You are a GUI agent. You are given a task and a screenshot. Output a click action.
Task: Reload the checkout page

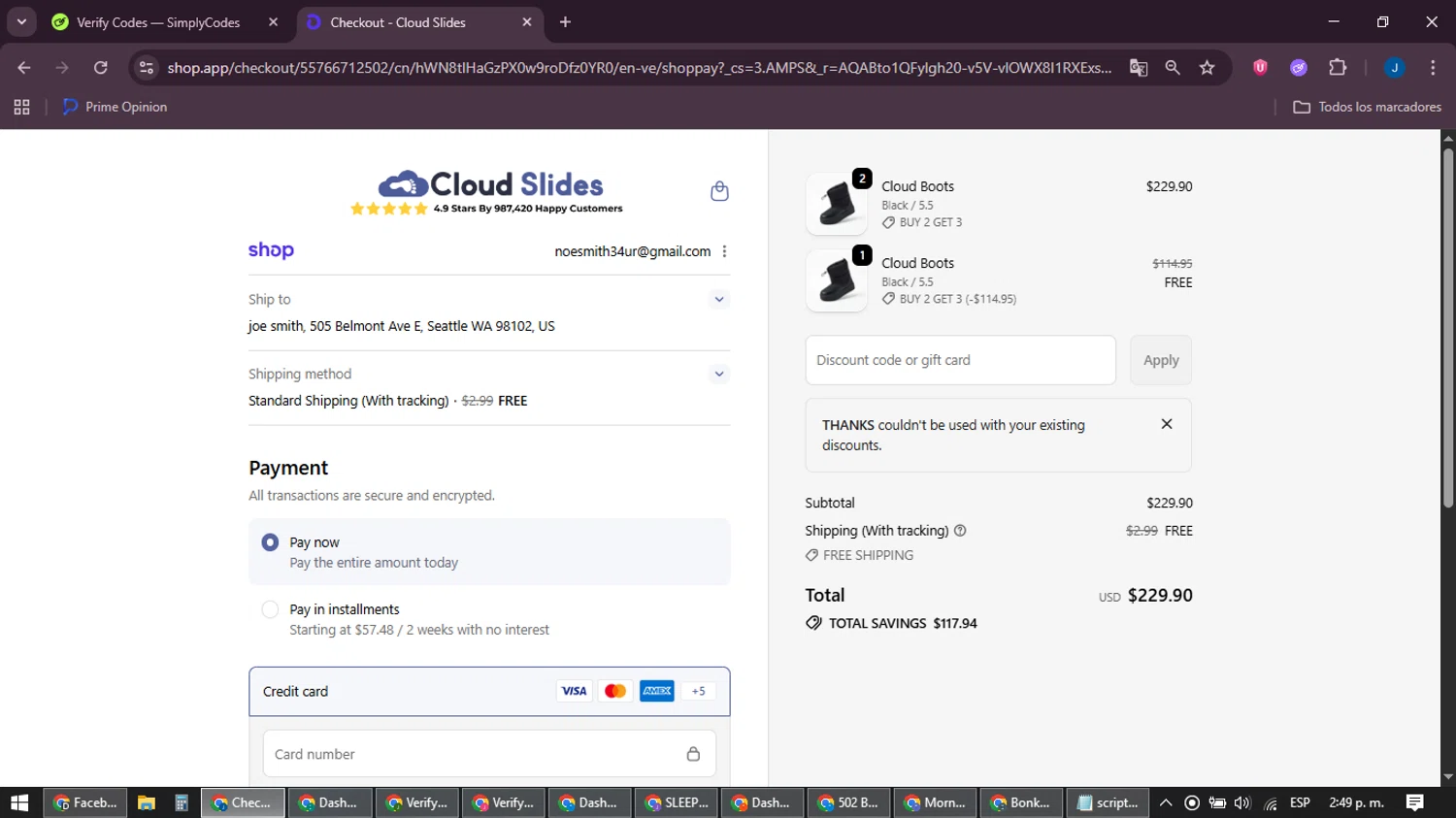tap(101, 67)
